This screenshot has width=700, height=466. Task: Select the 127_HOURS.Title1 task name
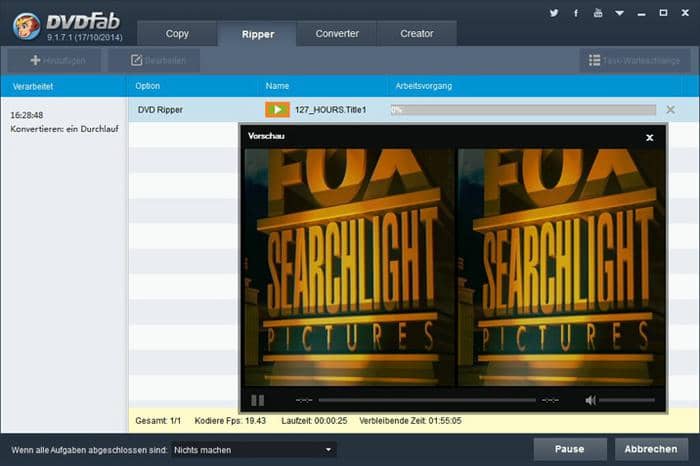click(x=330, y=109)
